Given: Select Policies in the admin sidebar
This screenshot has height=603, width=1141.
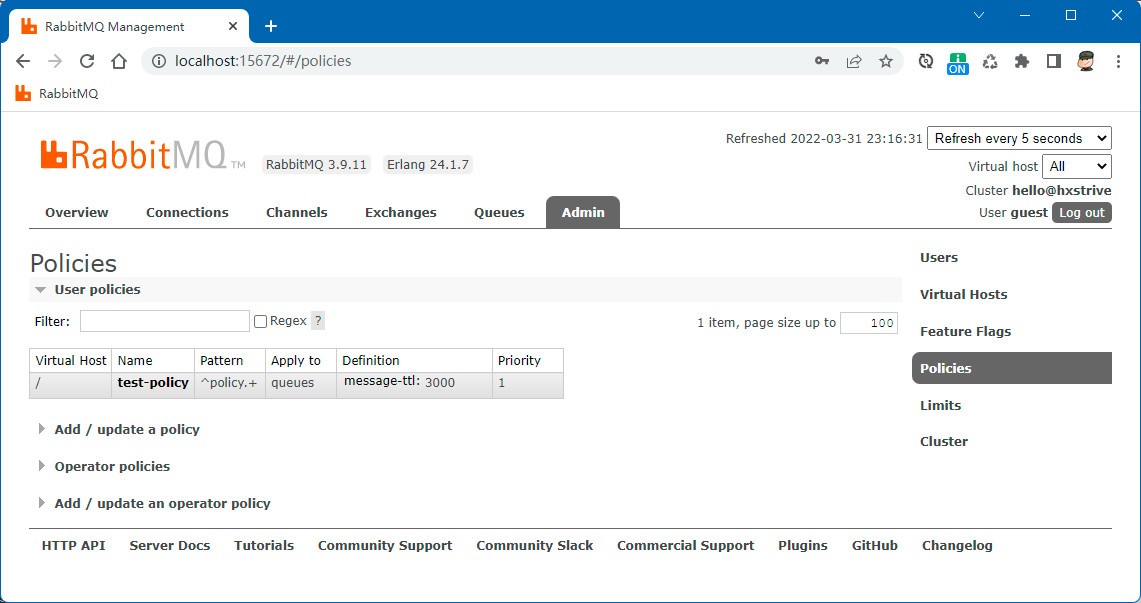Looking at the screenshot, I should coord(1011,368).
